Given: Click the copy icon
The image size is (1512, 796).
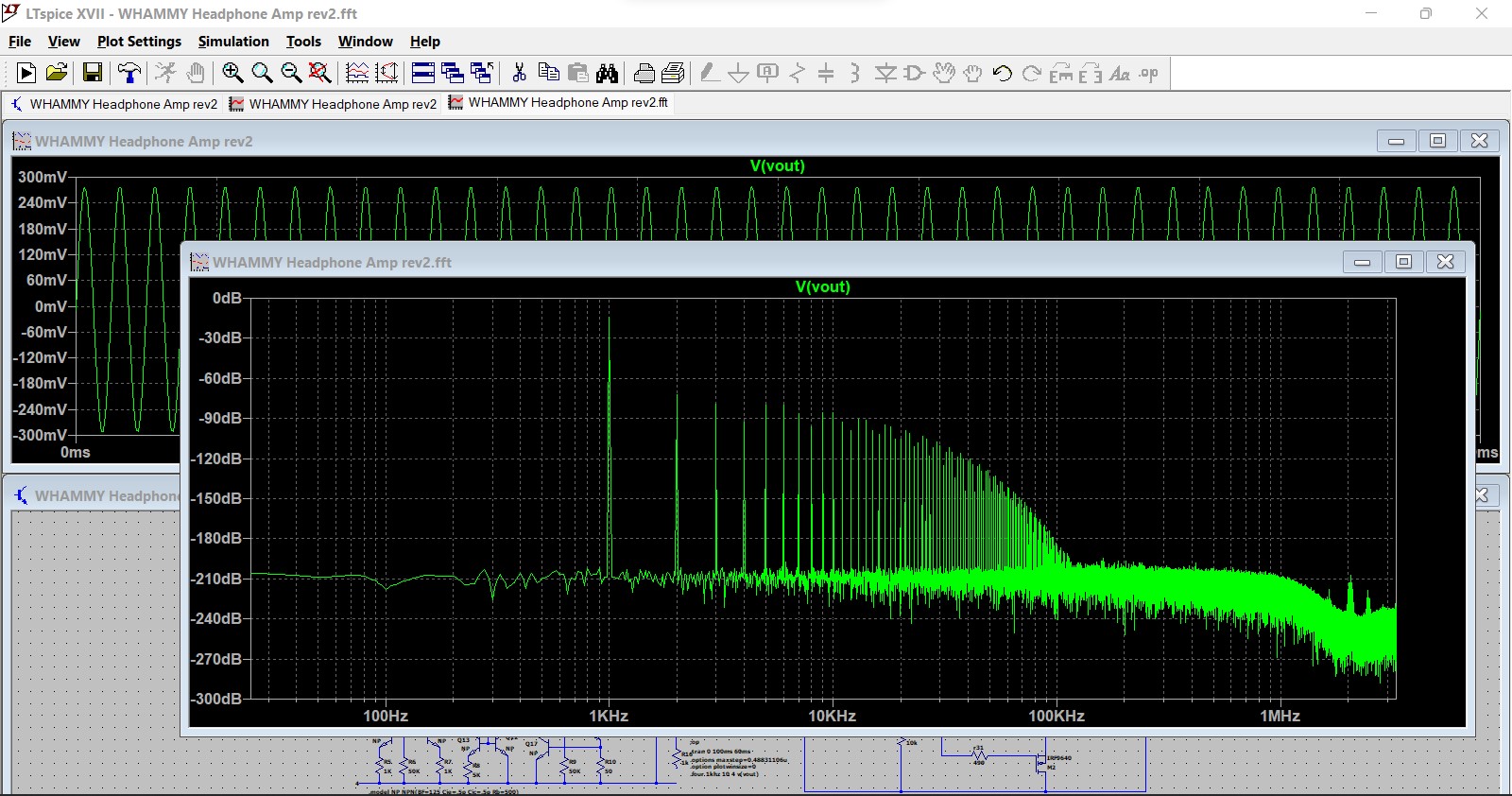Looking at the screenshot, I should click(x=548, y=73).
